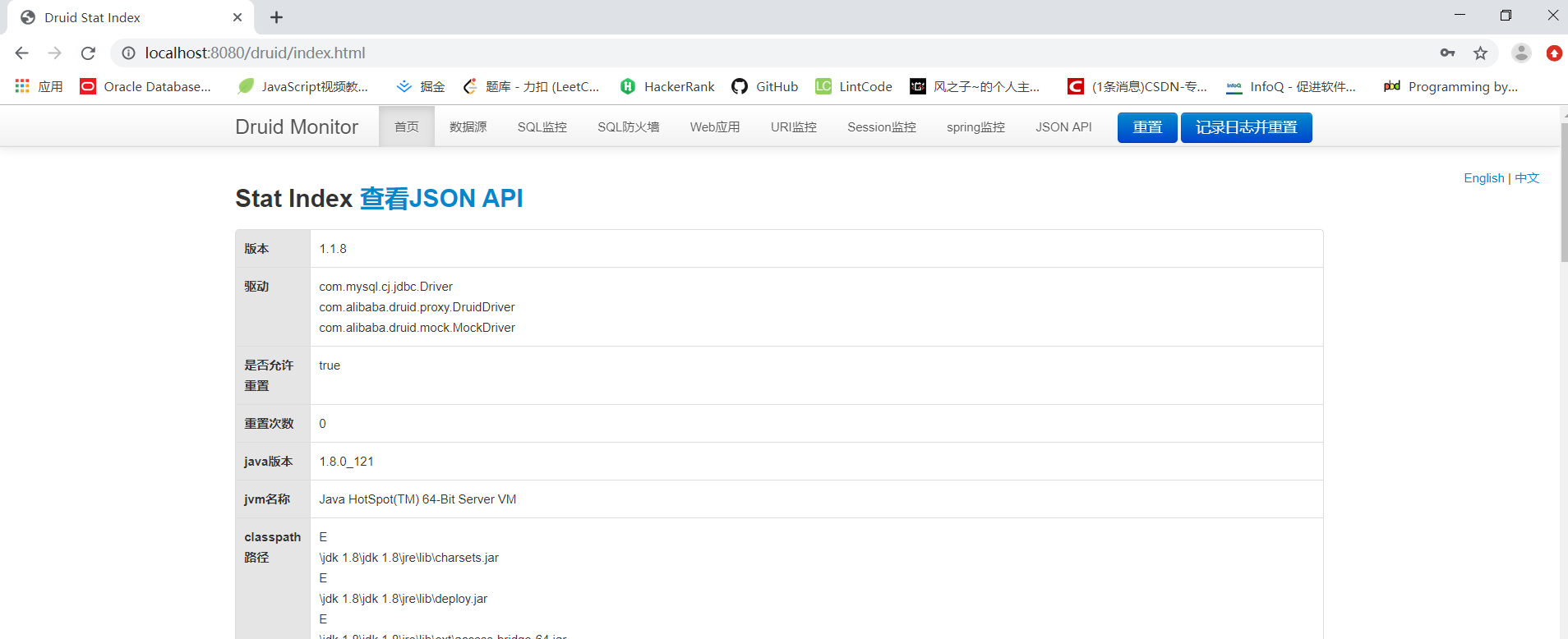Open site information icon in address bar
The height and width of the screenshot is (639, 1568).
point(128,53)
